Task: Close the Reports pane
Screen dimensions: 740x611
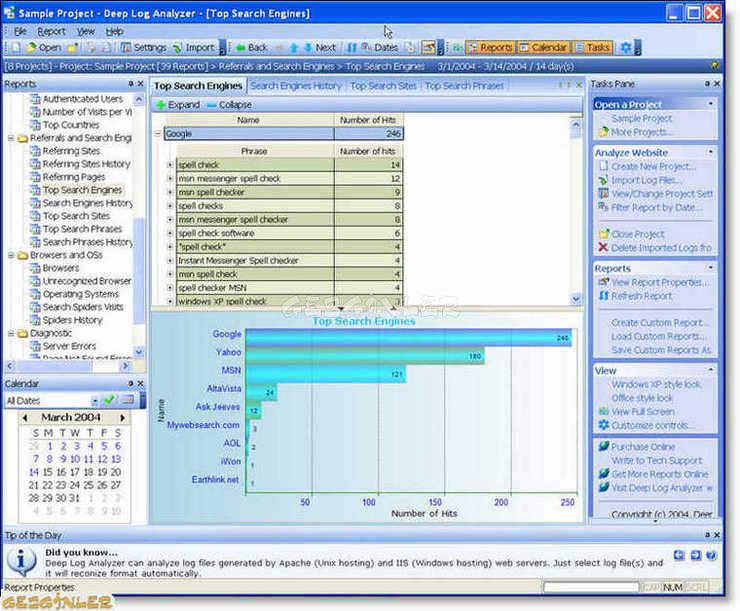Action: click(141, 84)
